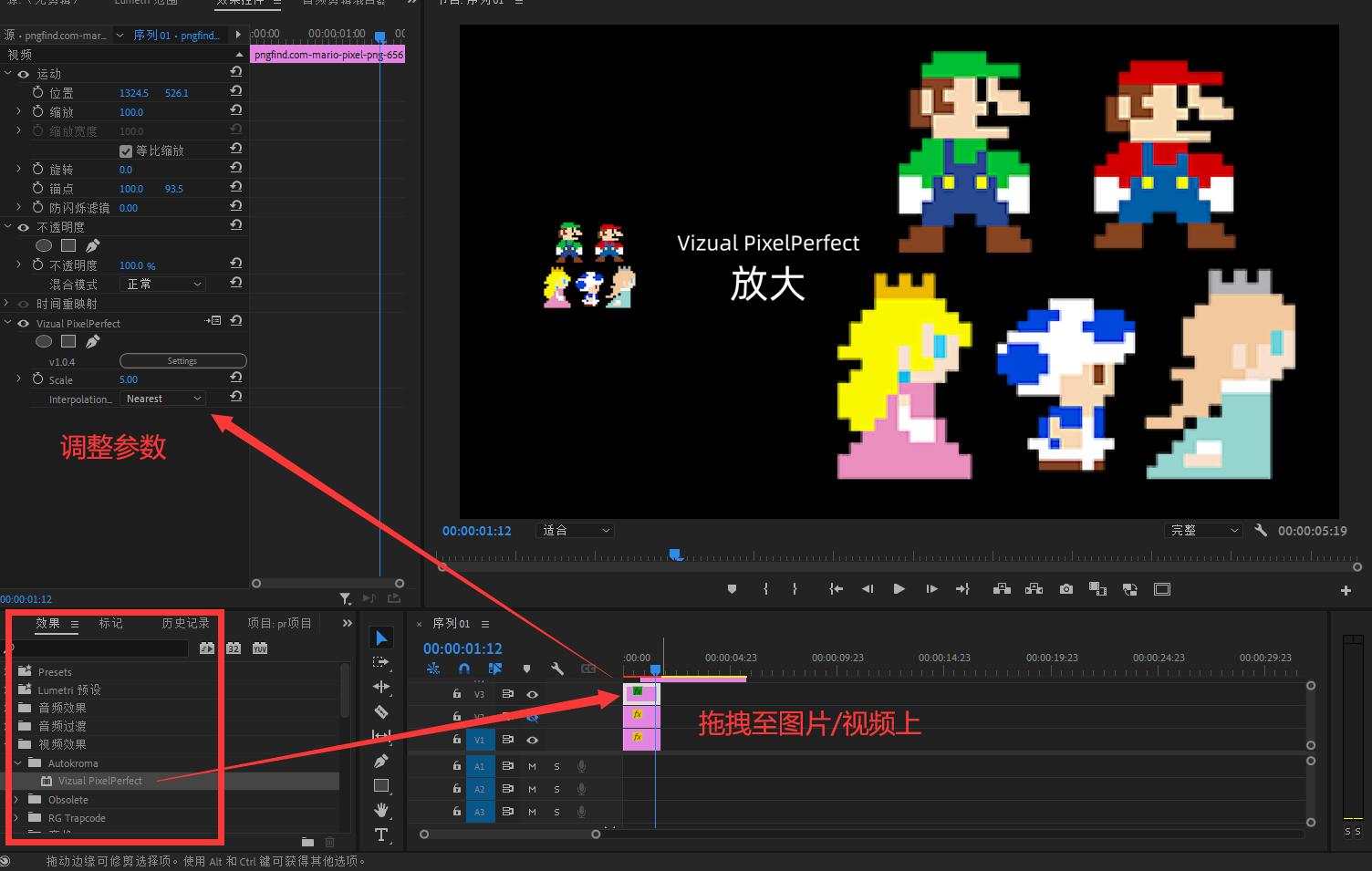
Task: Step back one frame
Action: (x=868, y=589)
